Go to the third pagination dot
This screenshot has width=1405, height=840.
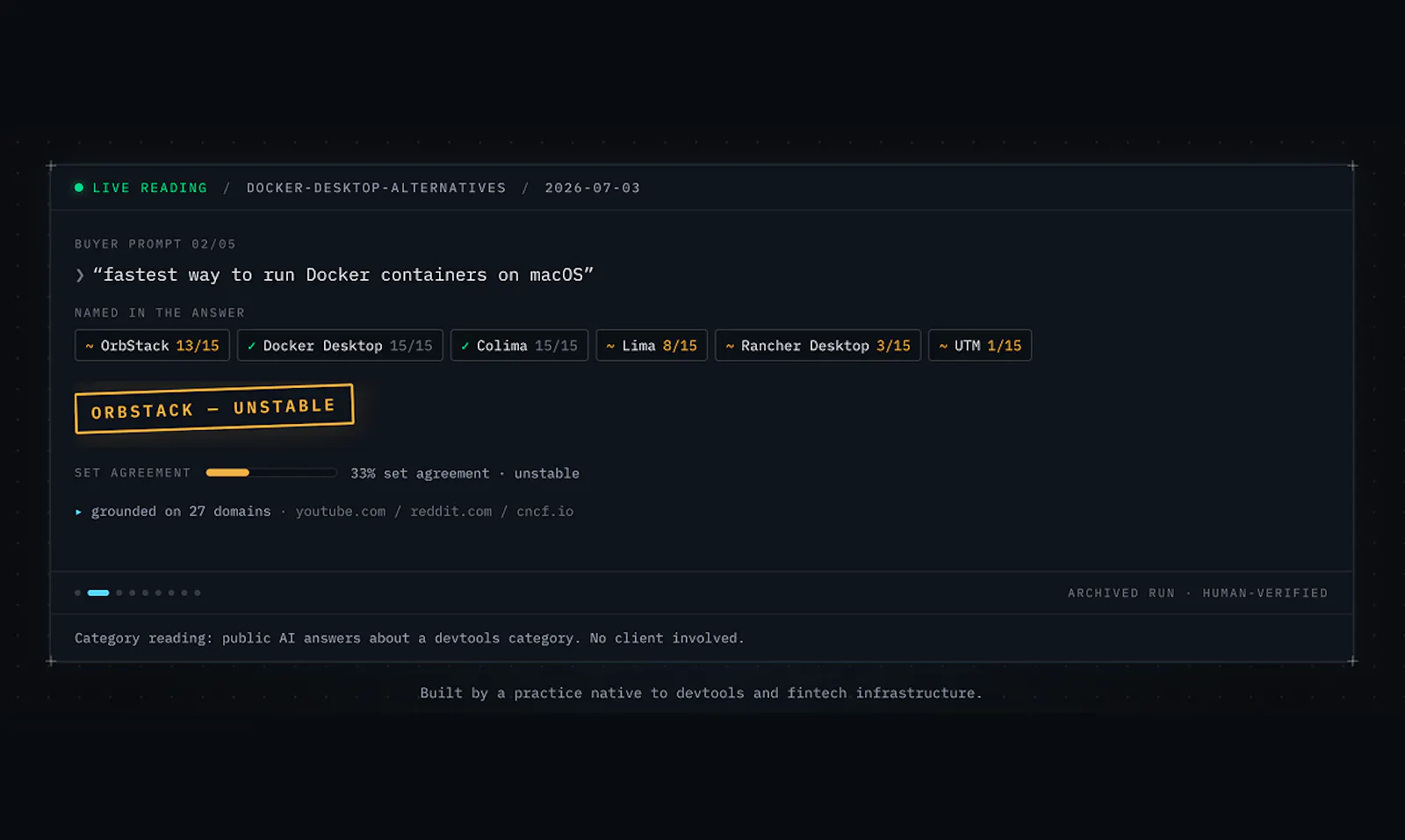[x=119, y=593]
